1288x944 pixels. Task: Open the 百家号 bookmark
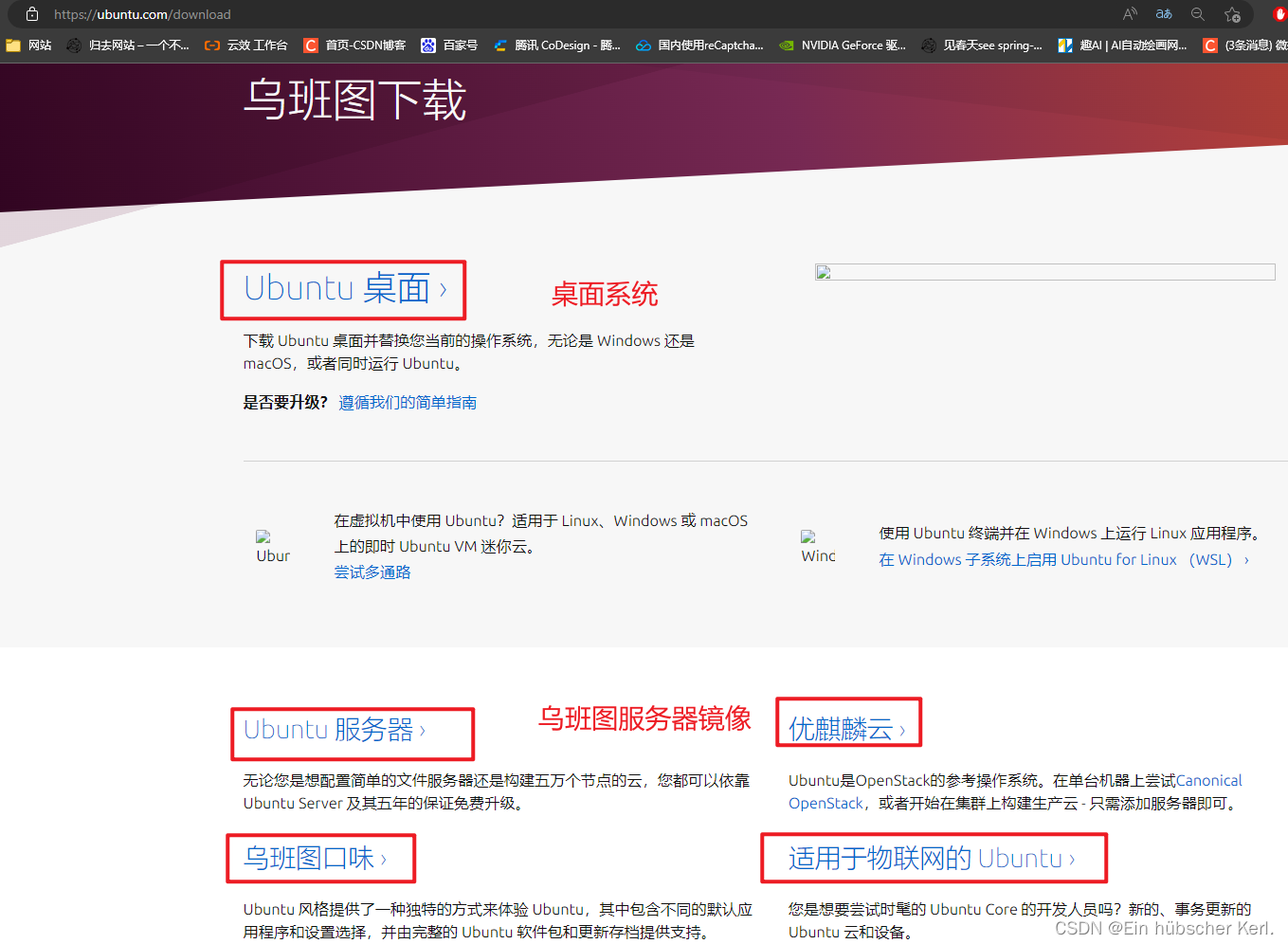click(449, 45)
